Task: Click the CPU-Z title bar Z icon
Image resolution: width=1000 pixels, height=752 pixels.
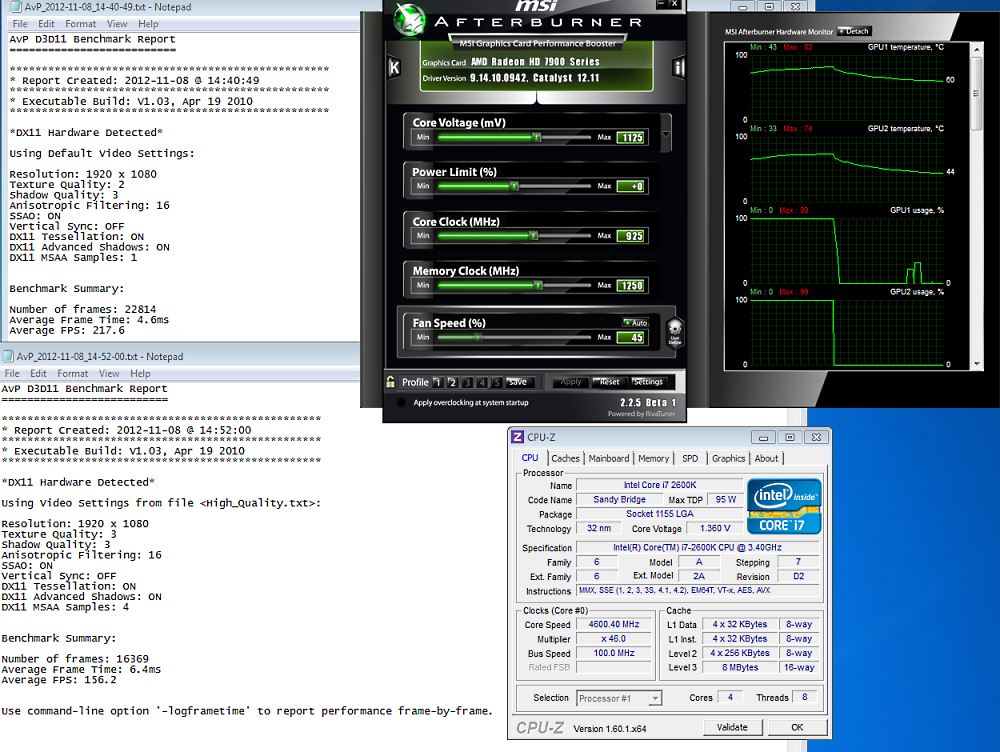Action: click(517, 437)
